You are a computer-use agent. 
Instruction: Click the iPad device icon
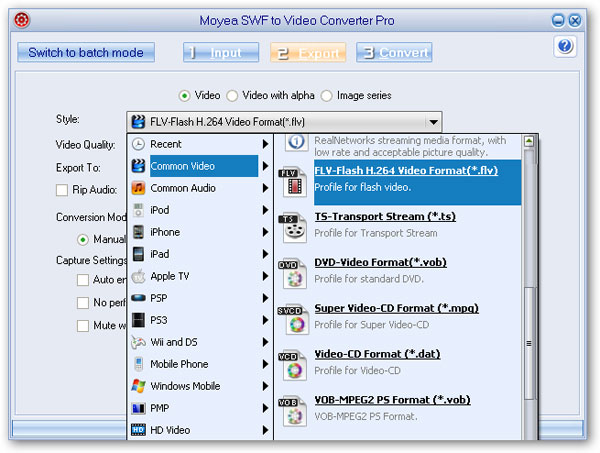[x=138, y=254]
